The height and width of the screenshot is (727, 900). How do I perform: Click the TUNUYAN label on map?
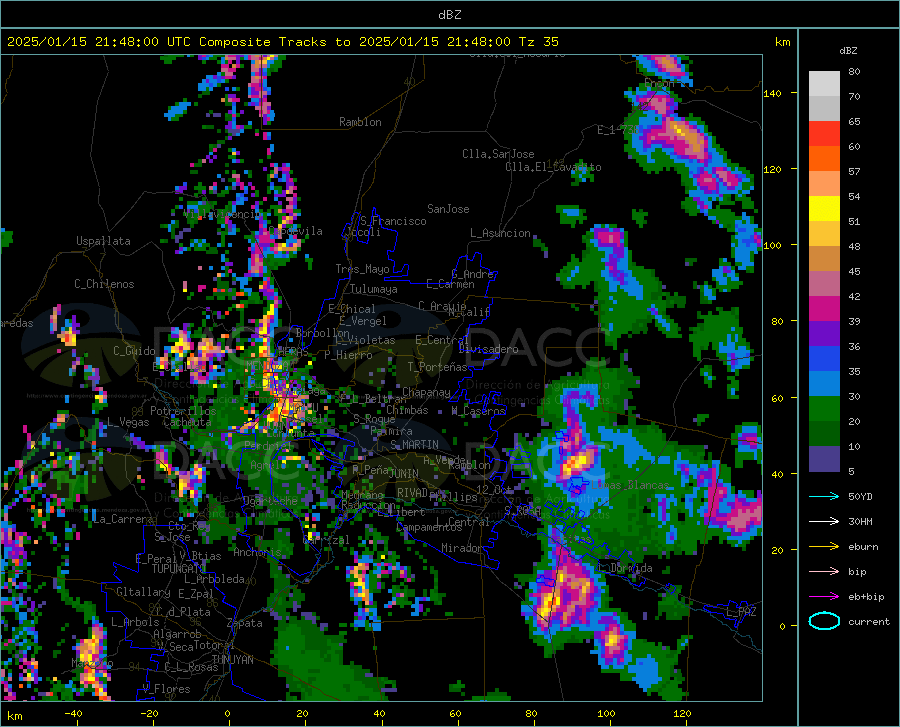(232, 660)
